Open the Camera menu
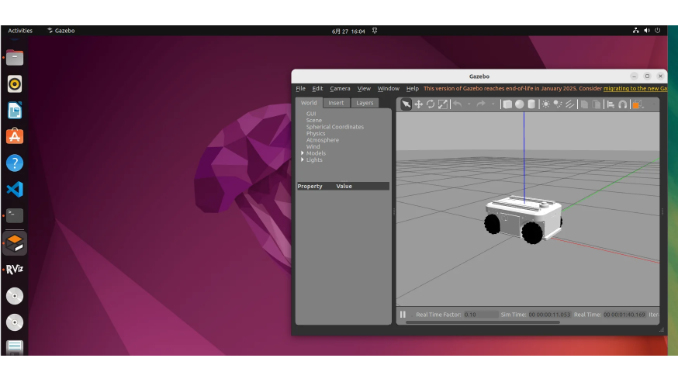678x381 pixels. click(x=340, y=88)
